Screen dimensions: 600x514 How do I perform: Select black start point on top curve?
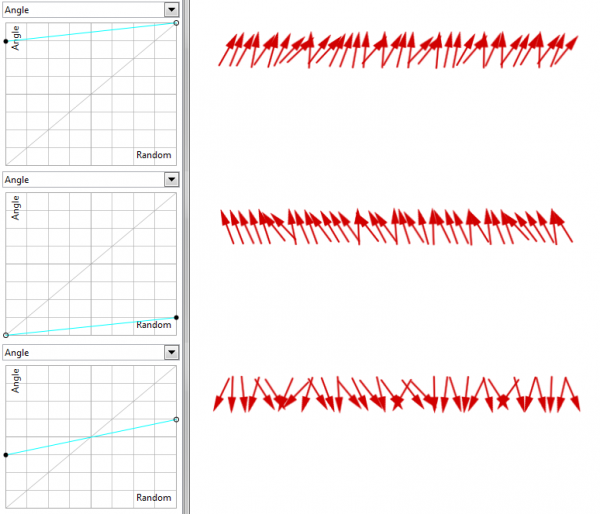click(x=6, y=41)
